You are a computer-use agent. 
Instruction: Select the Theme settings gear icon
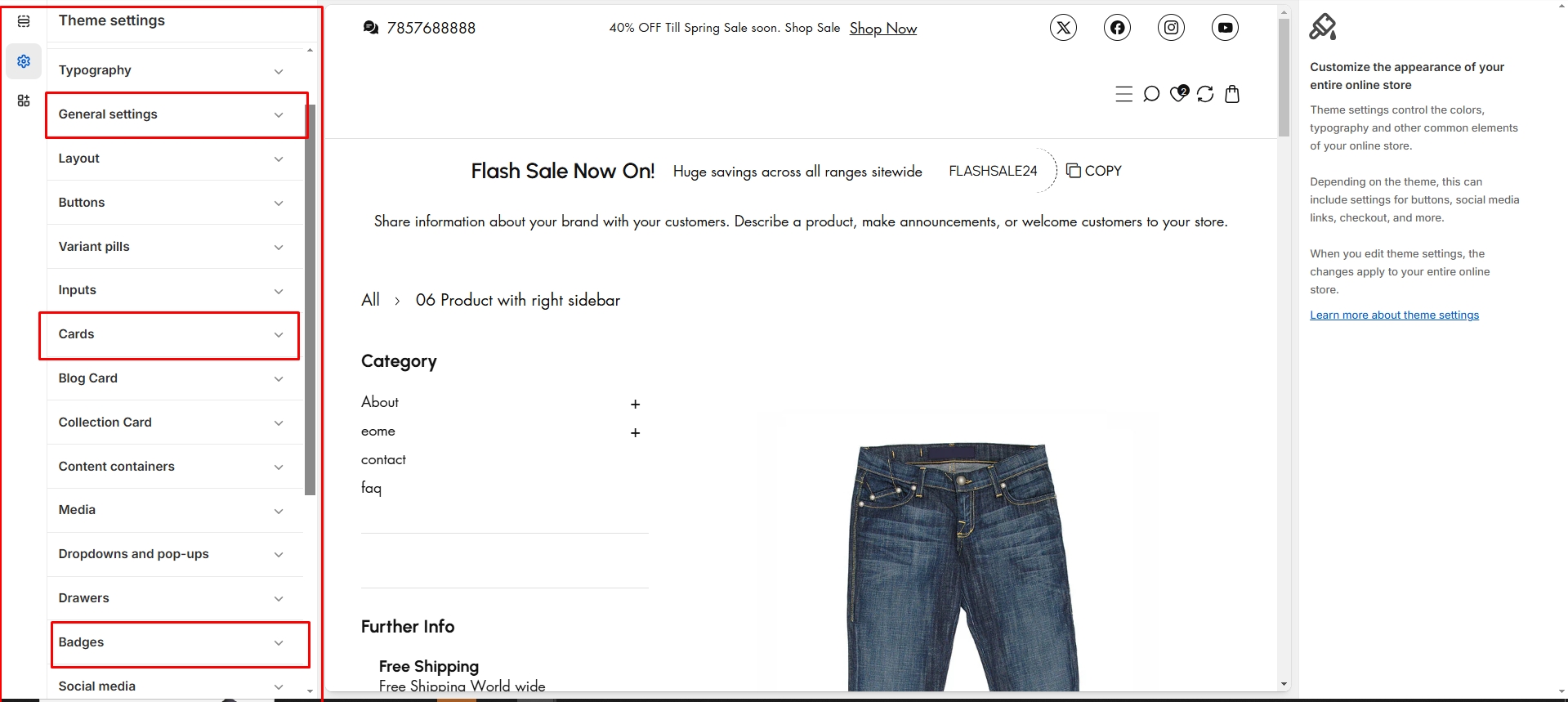click(x=24, y=61)
